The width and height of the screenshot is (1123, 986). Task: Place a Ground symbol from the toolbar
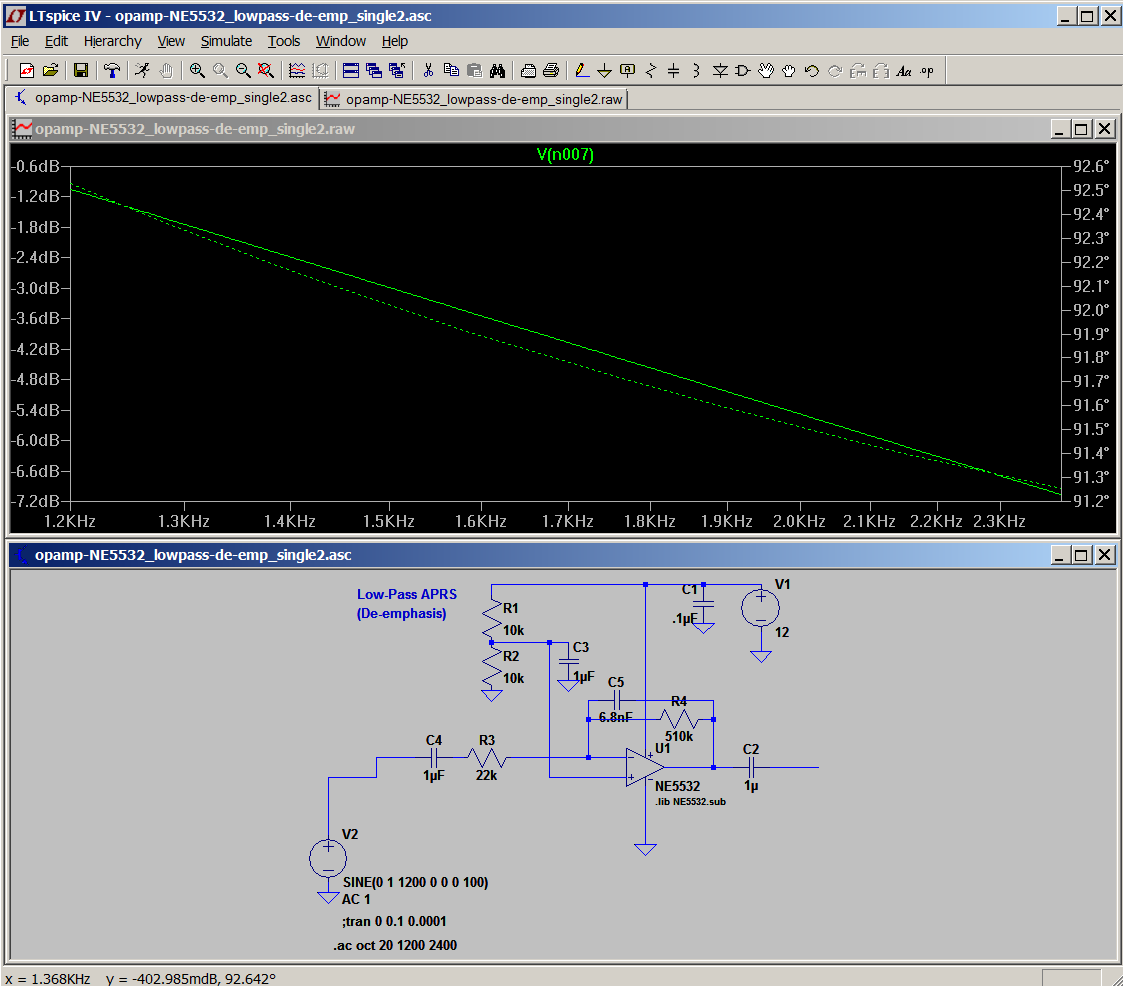pos(604,70)
